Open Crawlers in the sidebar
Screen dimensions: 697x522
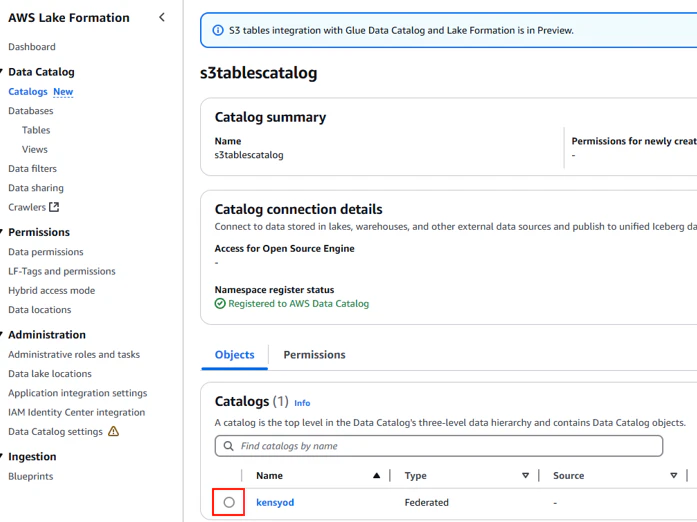coord(27,207)
